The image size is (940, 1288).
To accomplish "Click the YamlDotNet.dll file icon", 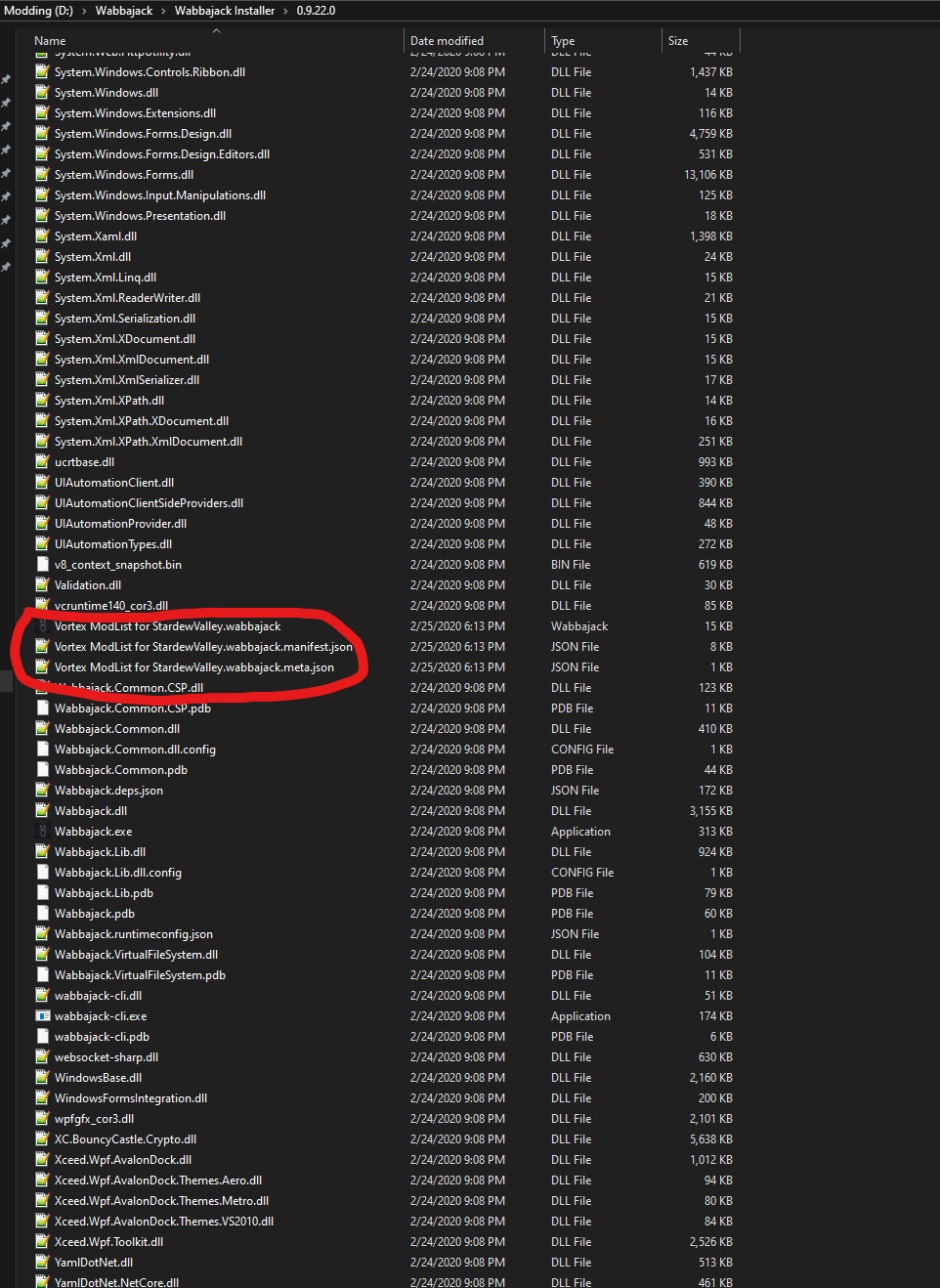I will (43, 1262).
